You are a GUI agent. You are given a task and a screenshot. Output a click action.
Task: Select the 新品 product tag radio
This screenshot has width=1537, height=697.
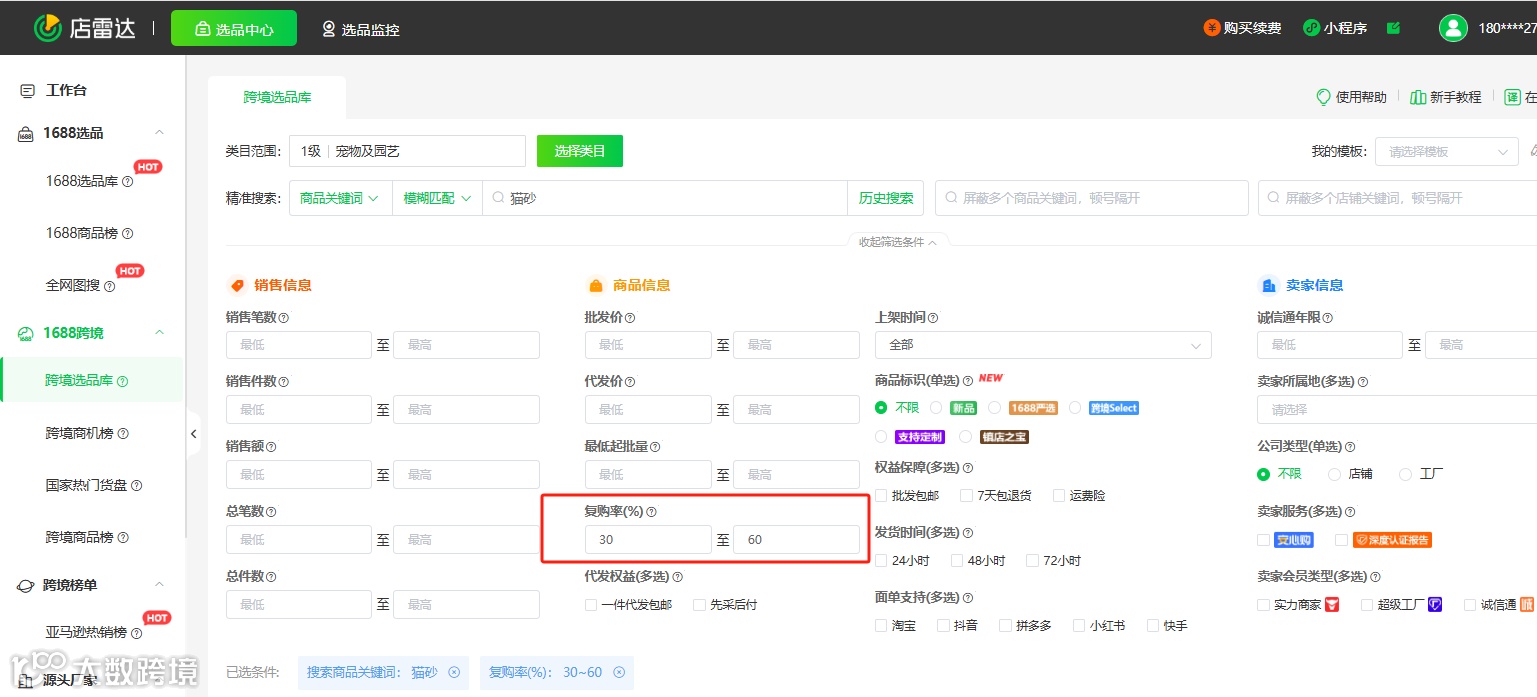[x=936, y=408]
